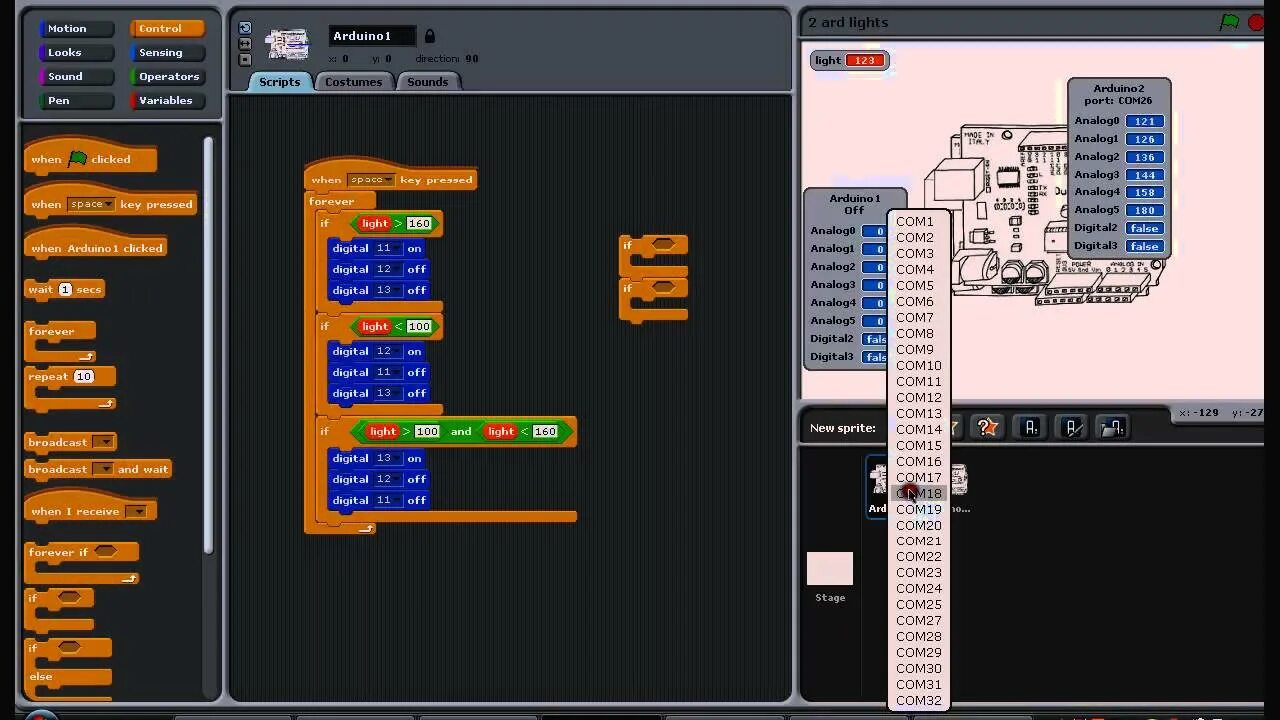Image resolution: width=1280 pixels, height=720 pixels.
Task: Click the Analog5 value 180 on Arduino2 panel
Action: [1144, 210]
